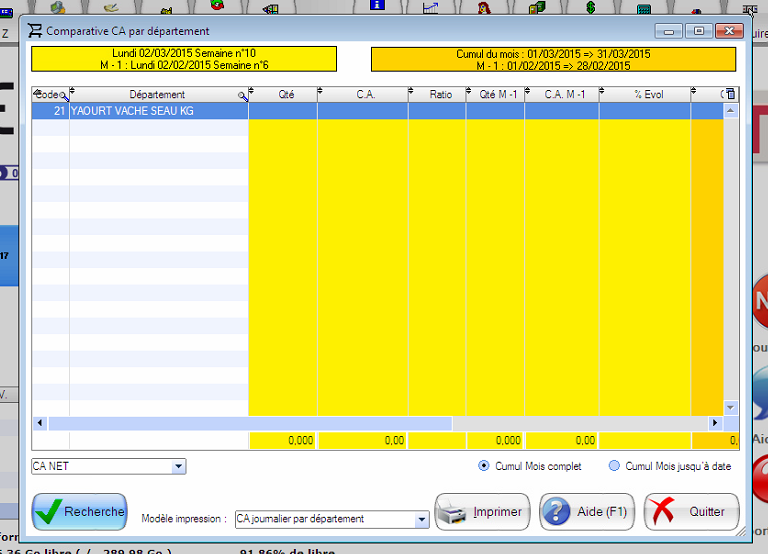The height and width of the screenshot is (554, 768).
Task: Click the magnifier icon in Code column header
Action: [x=64, y=96]
